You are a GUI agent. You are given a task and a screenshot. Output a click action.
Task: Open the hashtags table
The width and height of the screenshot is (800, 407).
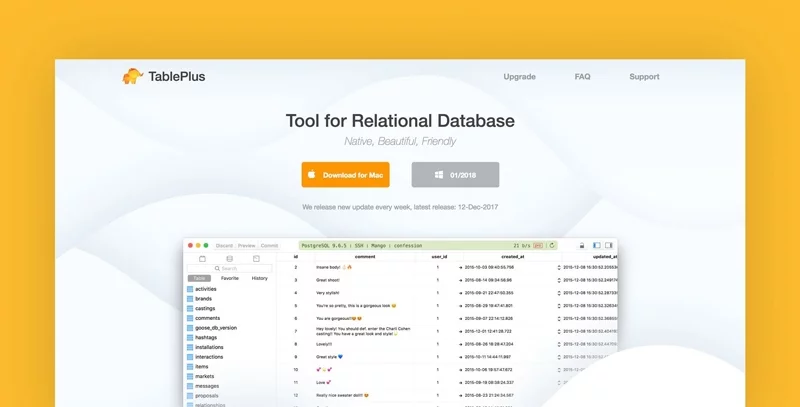coord(202,338)
